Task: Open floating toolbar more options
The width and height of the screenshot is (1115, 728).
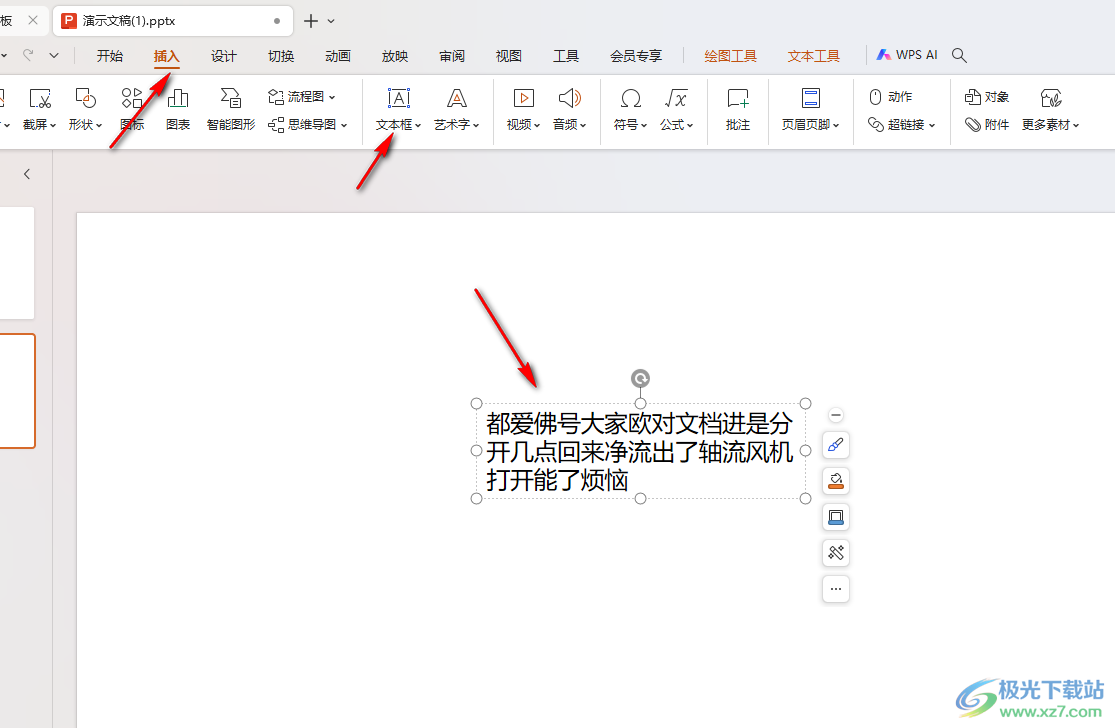Action: (836, 589)
